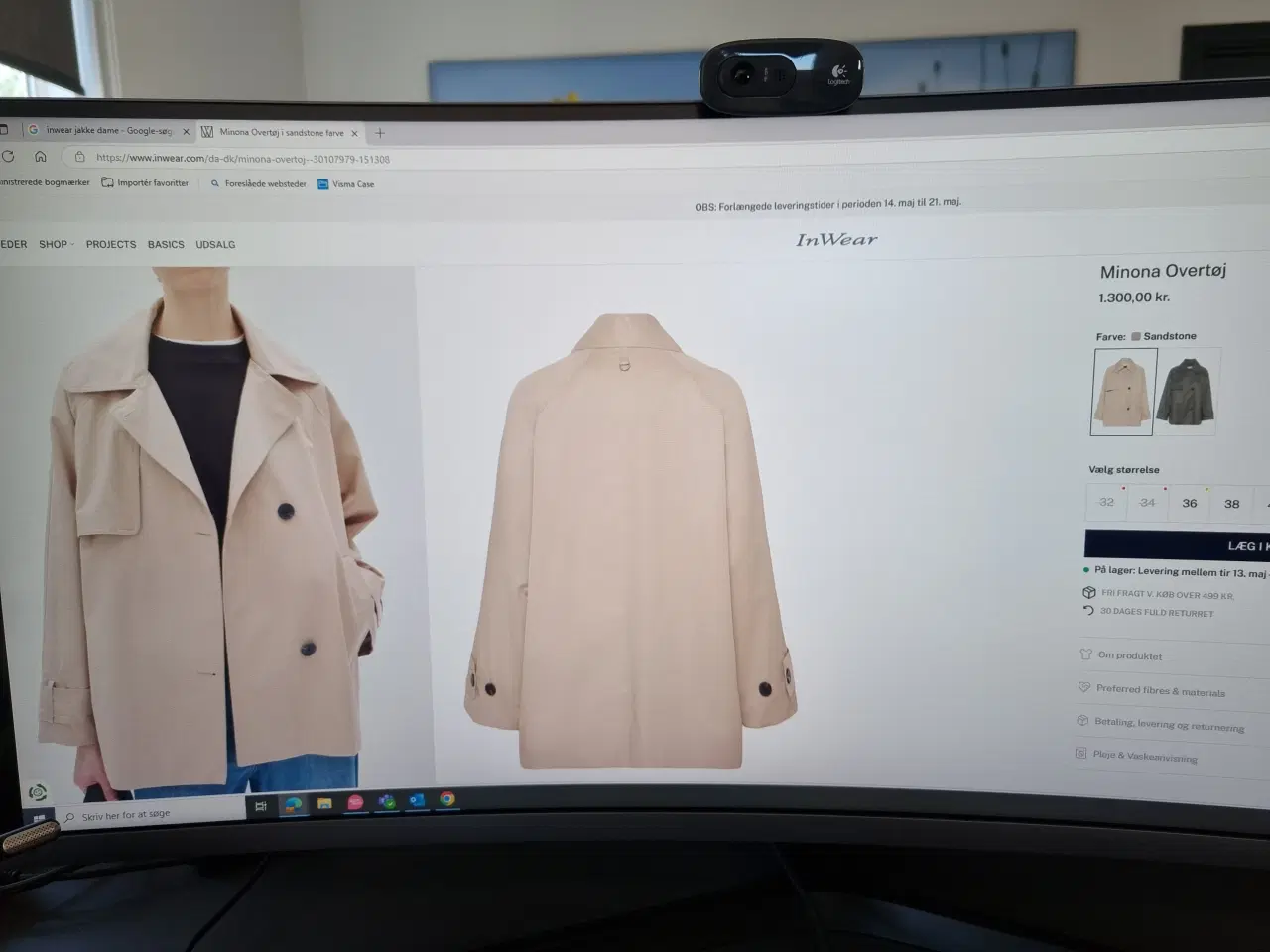Launch Chrome from the taskbar
This screenshot has width=1270, height=952.
click(447, 799)
